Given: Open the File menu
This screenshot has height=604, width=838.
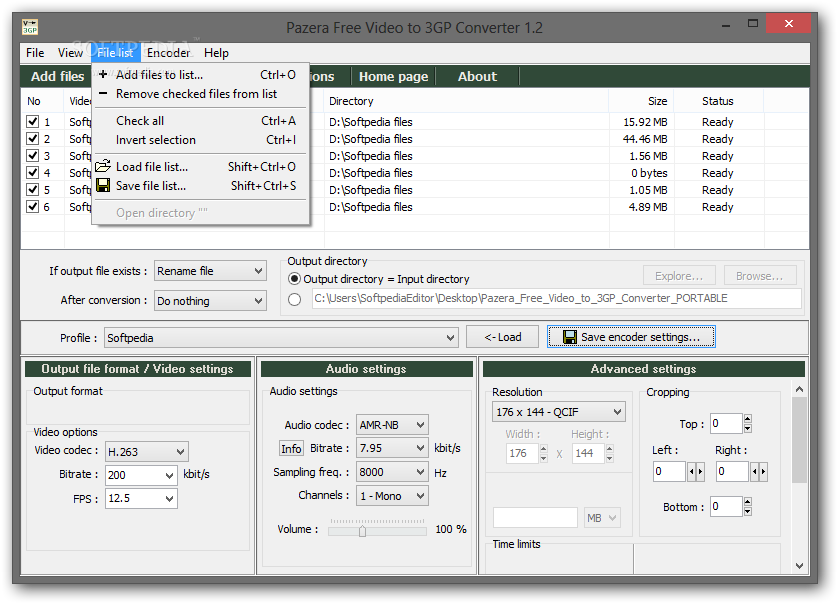Looking at the screenshot, I should pos(35,52).
